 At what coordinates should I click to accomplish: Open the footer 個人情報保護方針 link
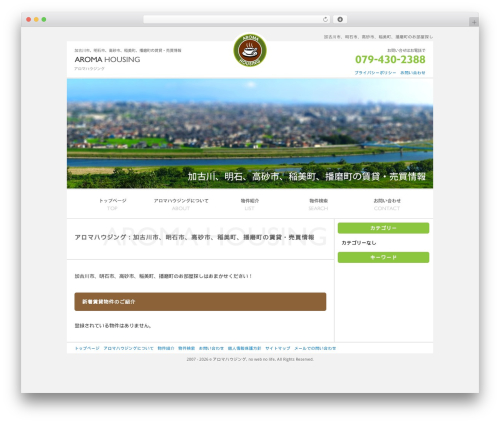(x=244, y=348)
